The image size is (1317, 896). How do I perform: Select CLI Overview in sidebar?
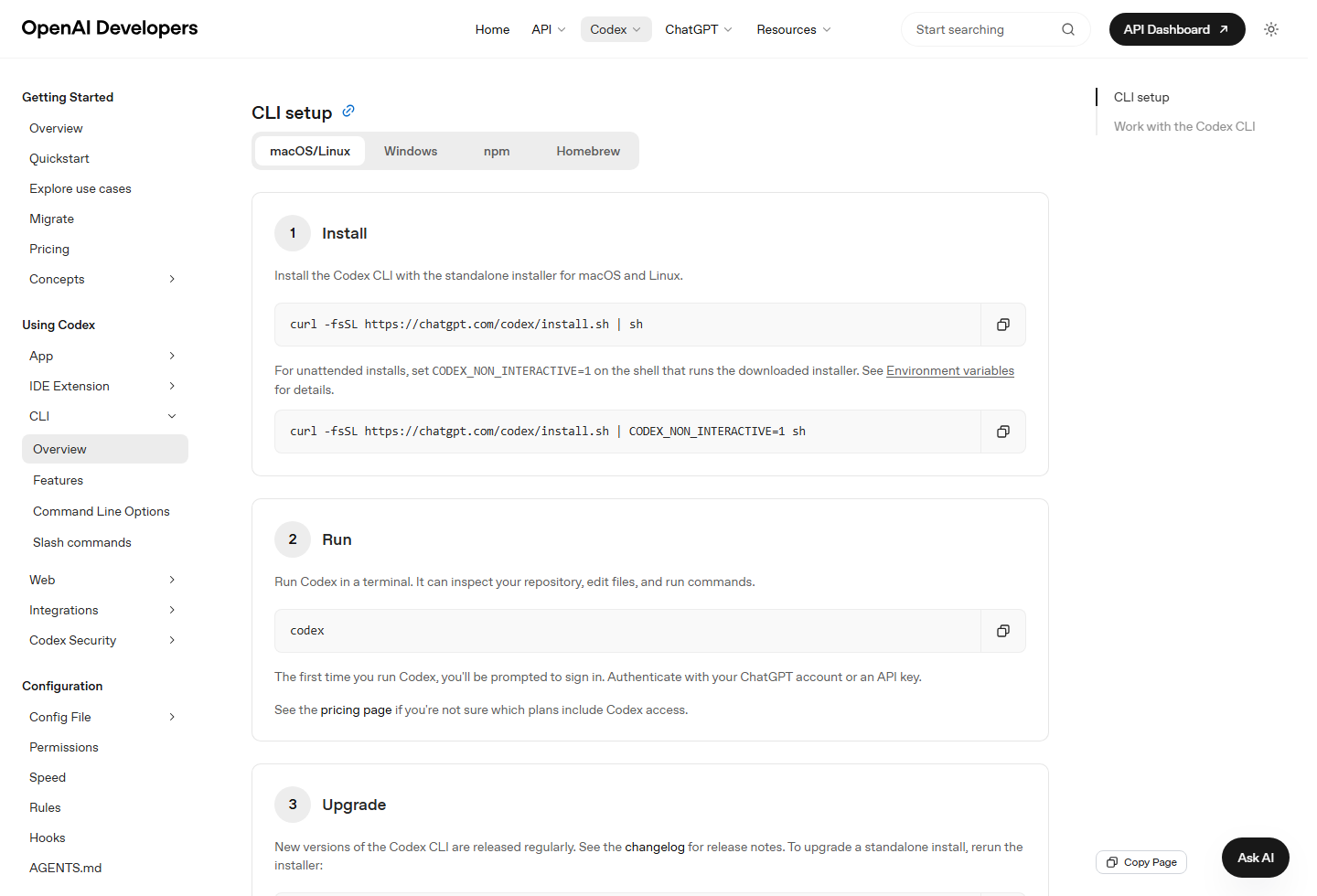(105, 449)
